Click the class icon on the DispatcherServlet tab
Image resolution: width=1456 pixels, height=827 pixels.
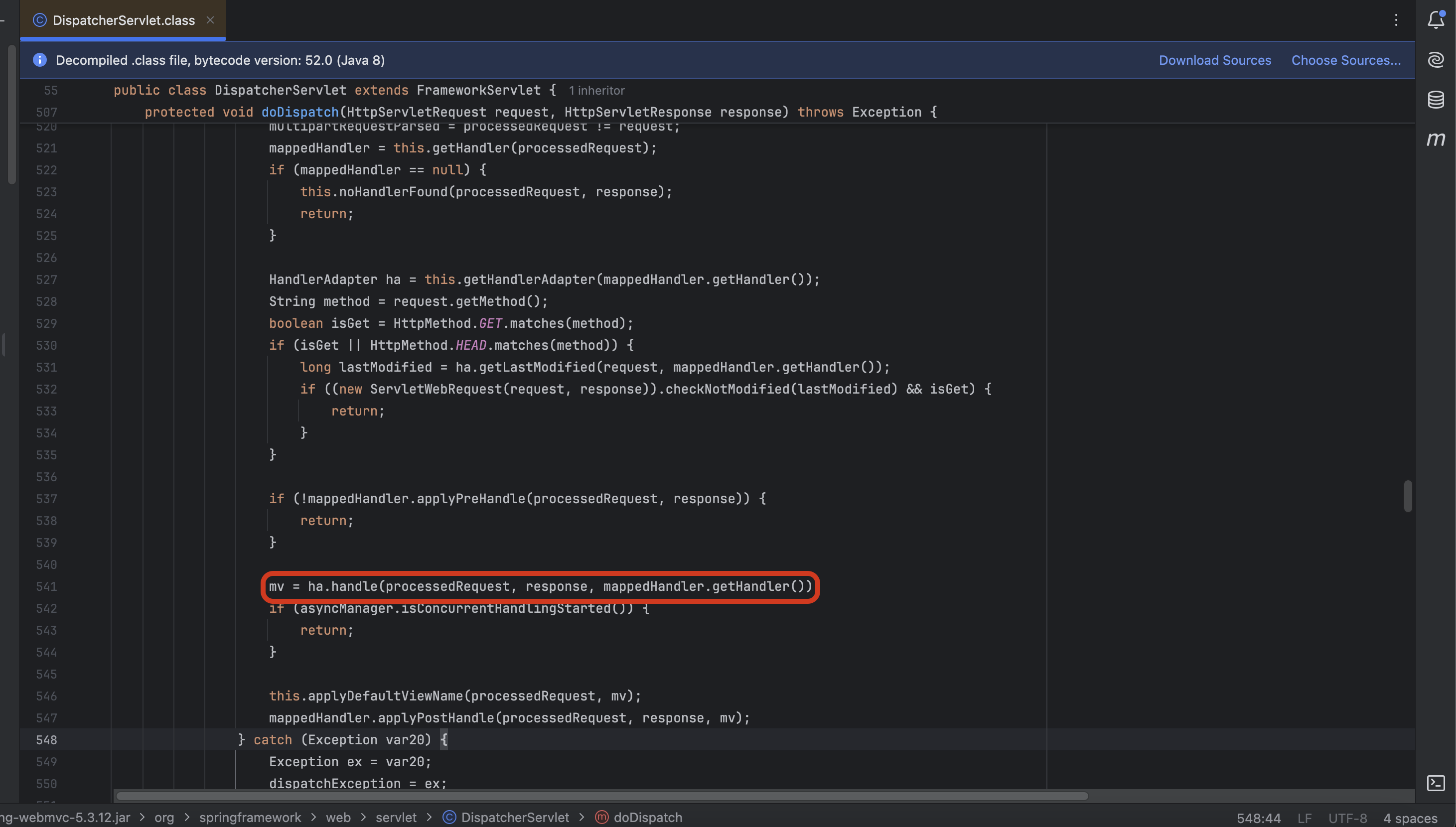coord(40,20)
